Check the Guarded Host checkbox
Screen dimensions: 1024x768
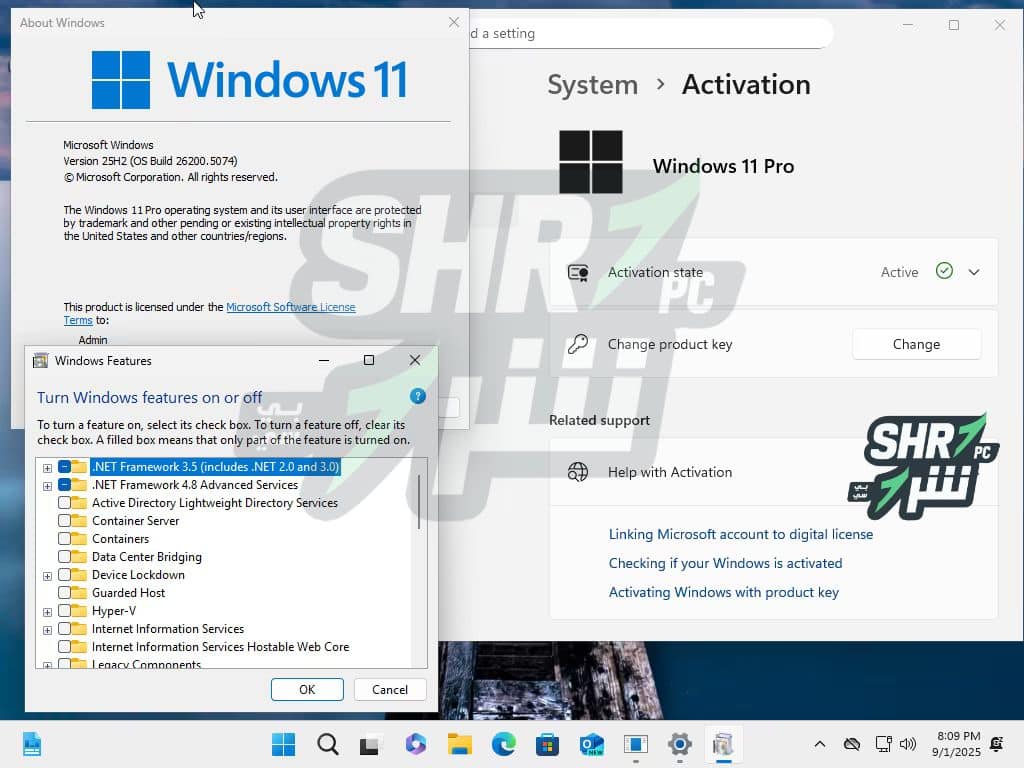(x=64, y=592)
